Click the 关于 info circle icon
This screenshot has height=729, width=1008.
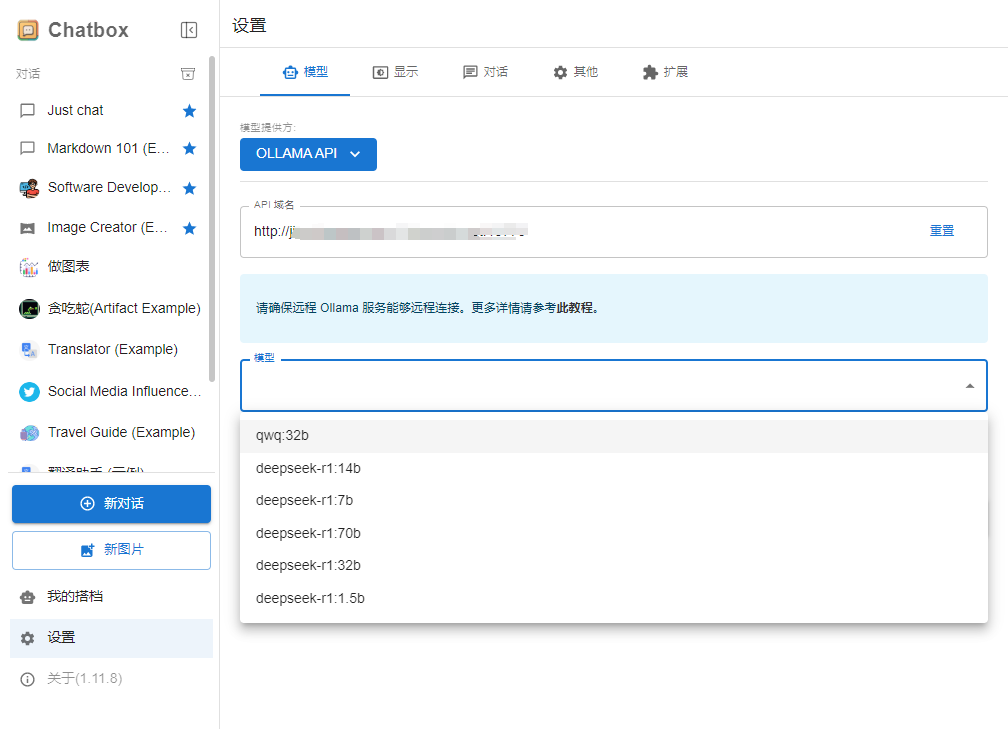(x=27, y=680)
